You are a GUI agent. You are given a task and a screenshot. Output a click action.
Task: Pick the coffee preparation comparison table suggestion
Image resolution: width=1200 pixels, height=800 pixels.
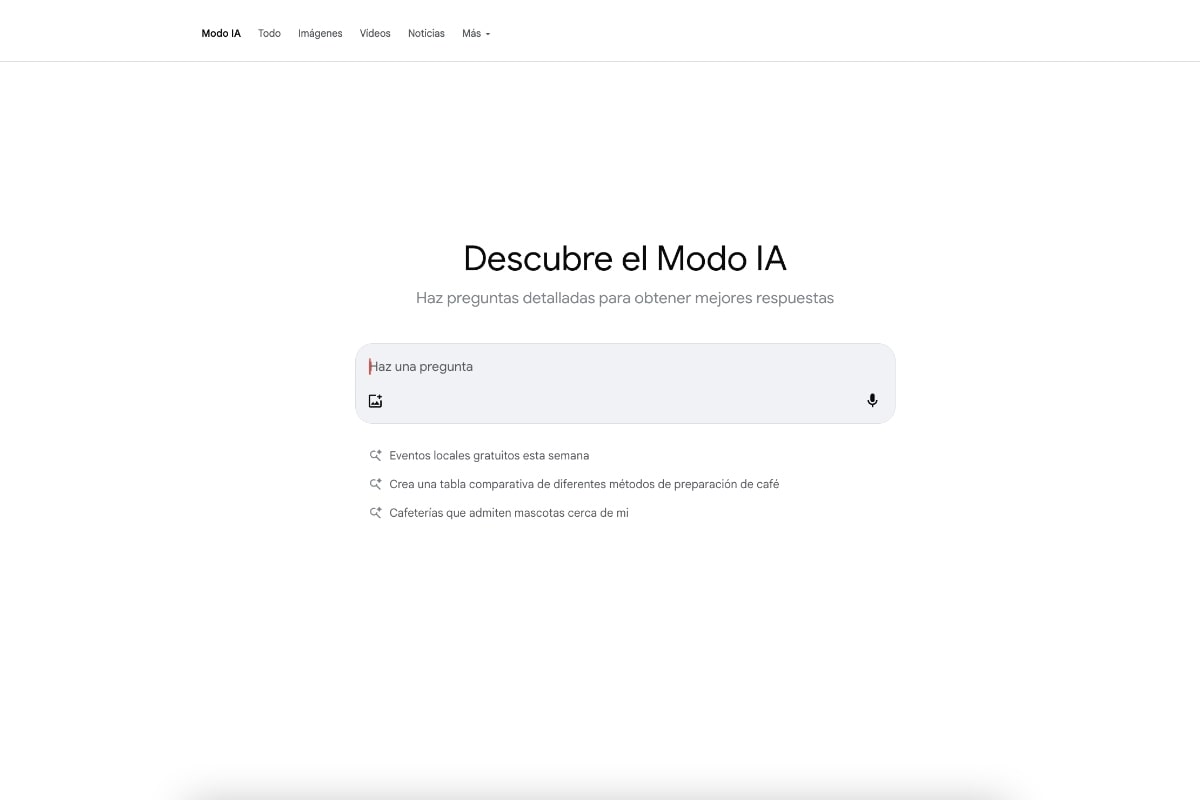[584, 484]
